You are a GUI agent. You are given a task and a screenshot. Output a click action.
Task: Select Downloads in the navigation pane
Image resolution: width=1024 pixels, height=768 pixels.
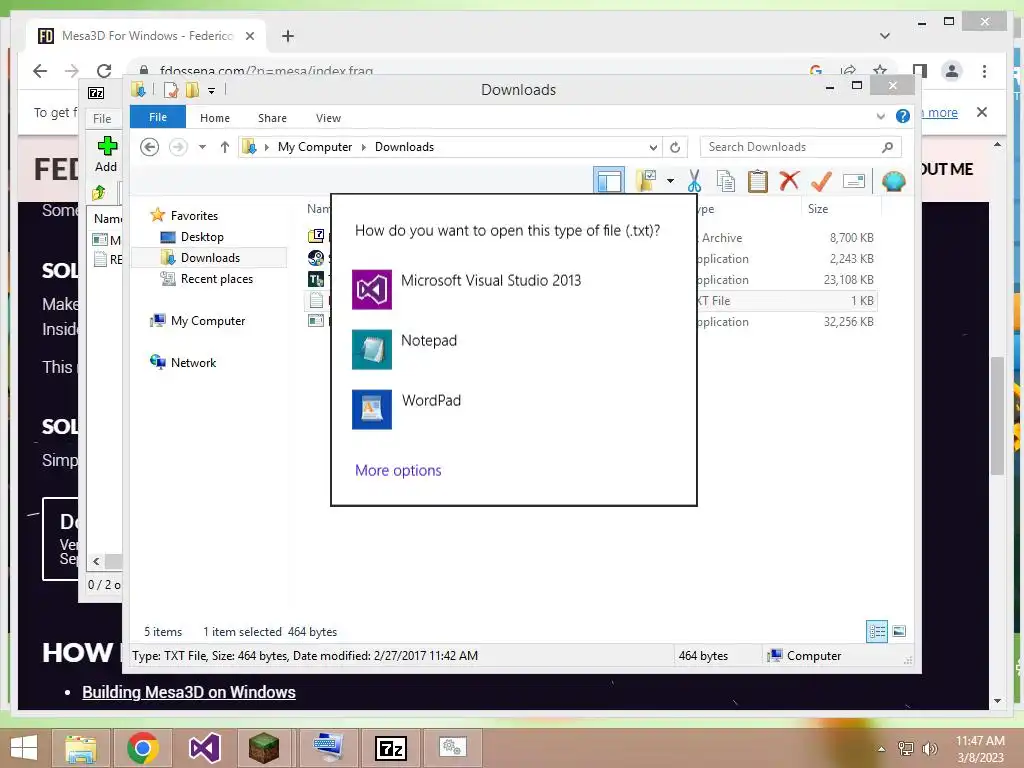click(x=210, y=257)
